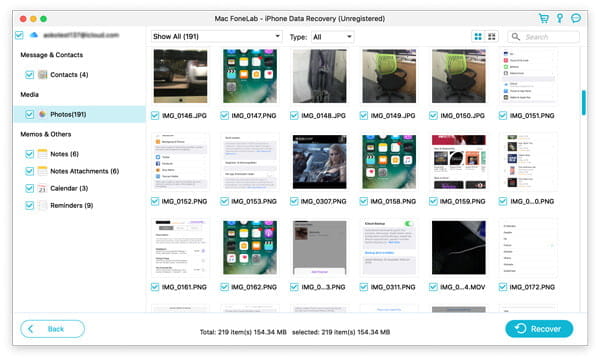This screenshot has width=600, height=360.
Task: Click the iCloud account cloud icon
Action: (x=34, y=35)
